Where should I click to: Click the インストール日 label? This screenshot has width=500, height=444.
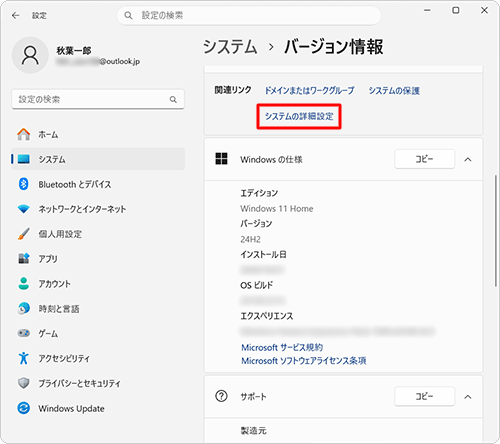pyautogui.click(x=263, y=255)
